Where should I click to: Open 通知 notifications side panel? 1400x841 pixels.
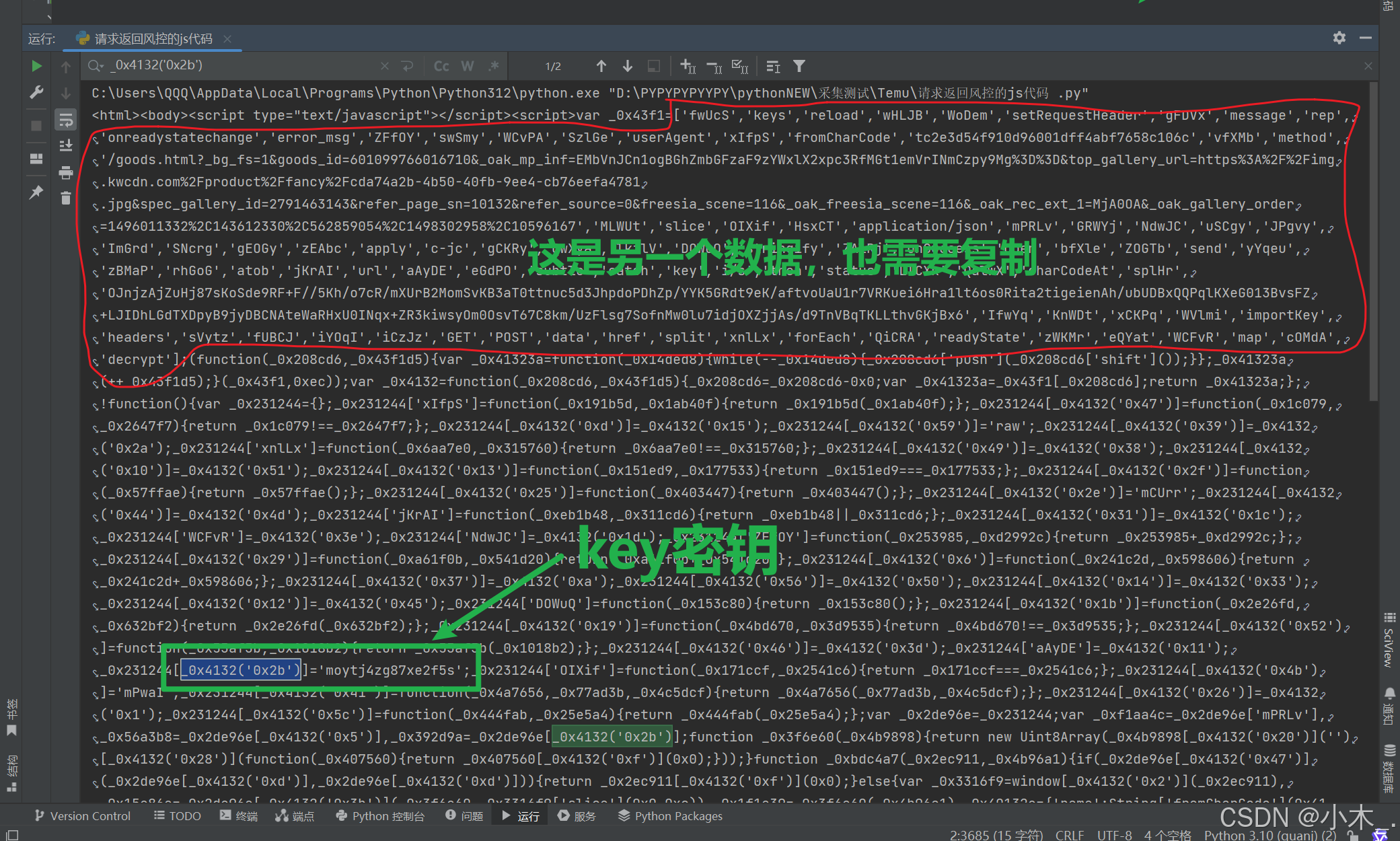1389,706
